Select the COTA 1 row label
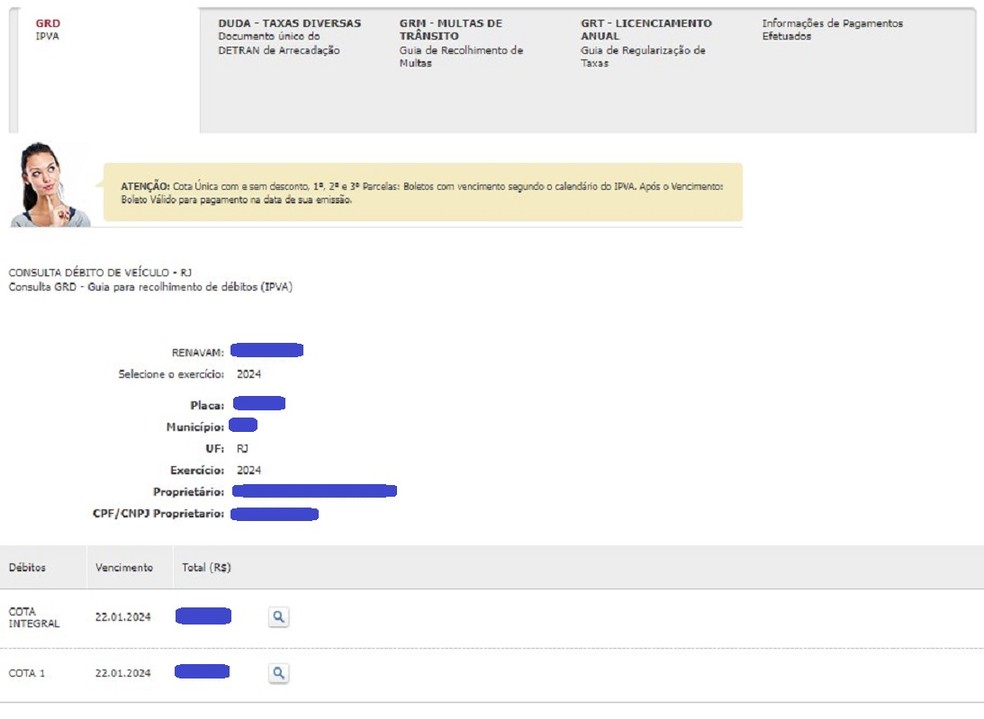 click(x=27, y=673)
